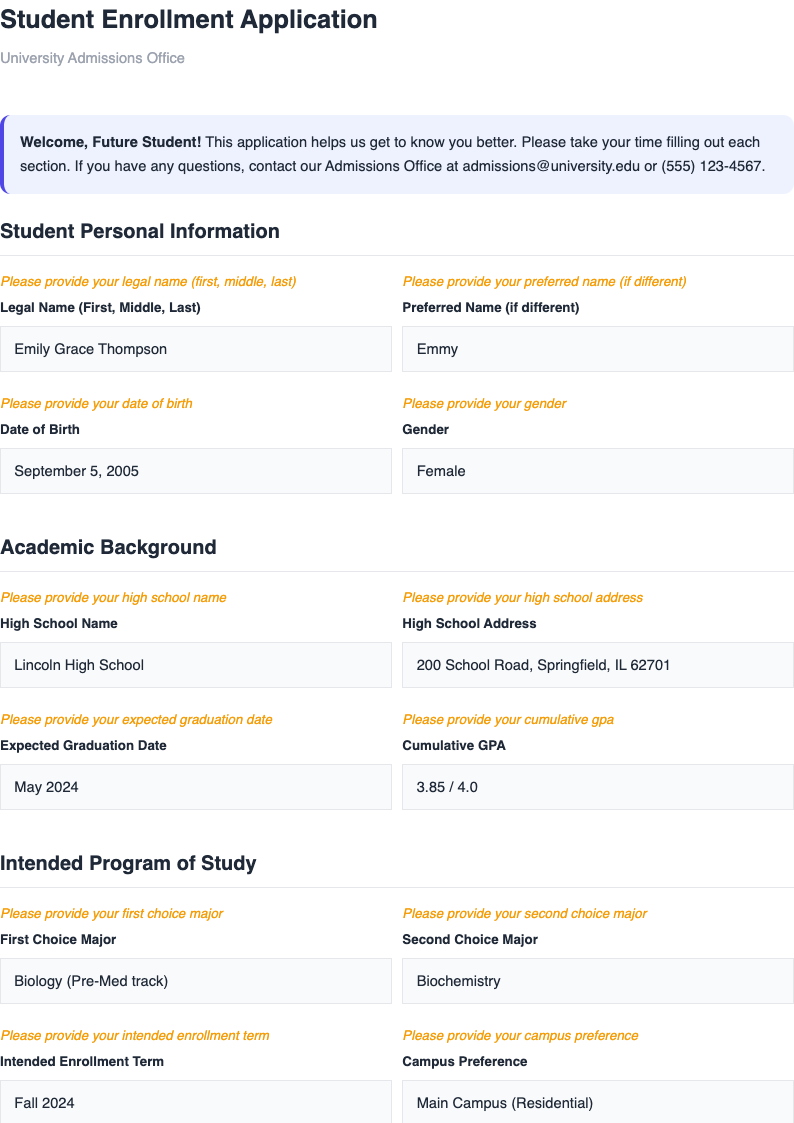Click the University Admissions Office subtitle

[x=92, y=58]
